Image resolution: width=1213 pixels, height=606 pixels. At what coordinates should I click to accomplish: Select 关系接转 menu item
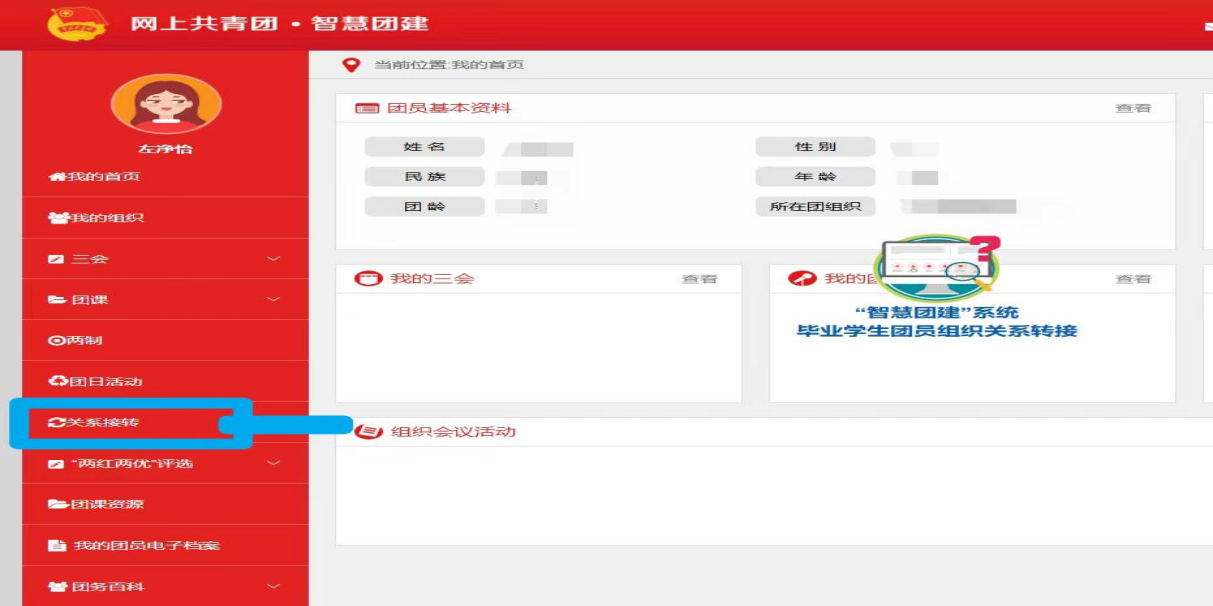pyautogui.click(x=104, y=423)
